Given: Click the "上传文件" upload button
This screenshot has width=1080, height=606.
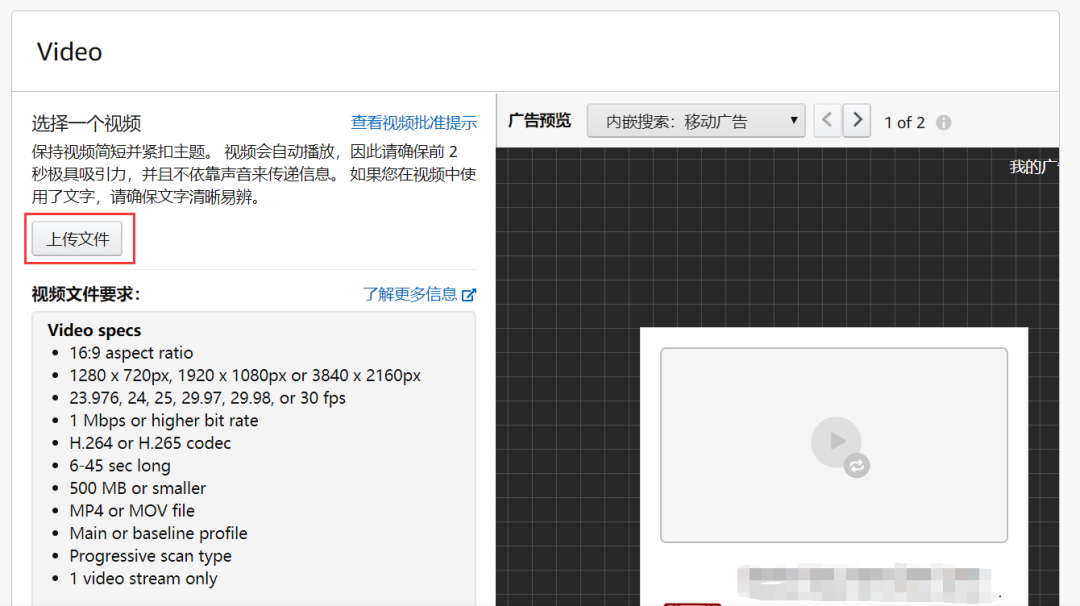Looking at the screenshot, I should (78, 239).
